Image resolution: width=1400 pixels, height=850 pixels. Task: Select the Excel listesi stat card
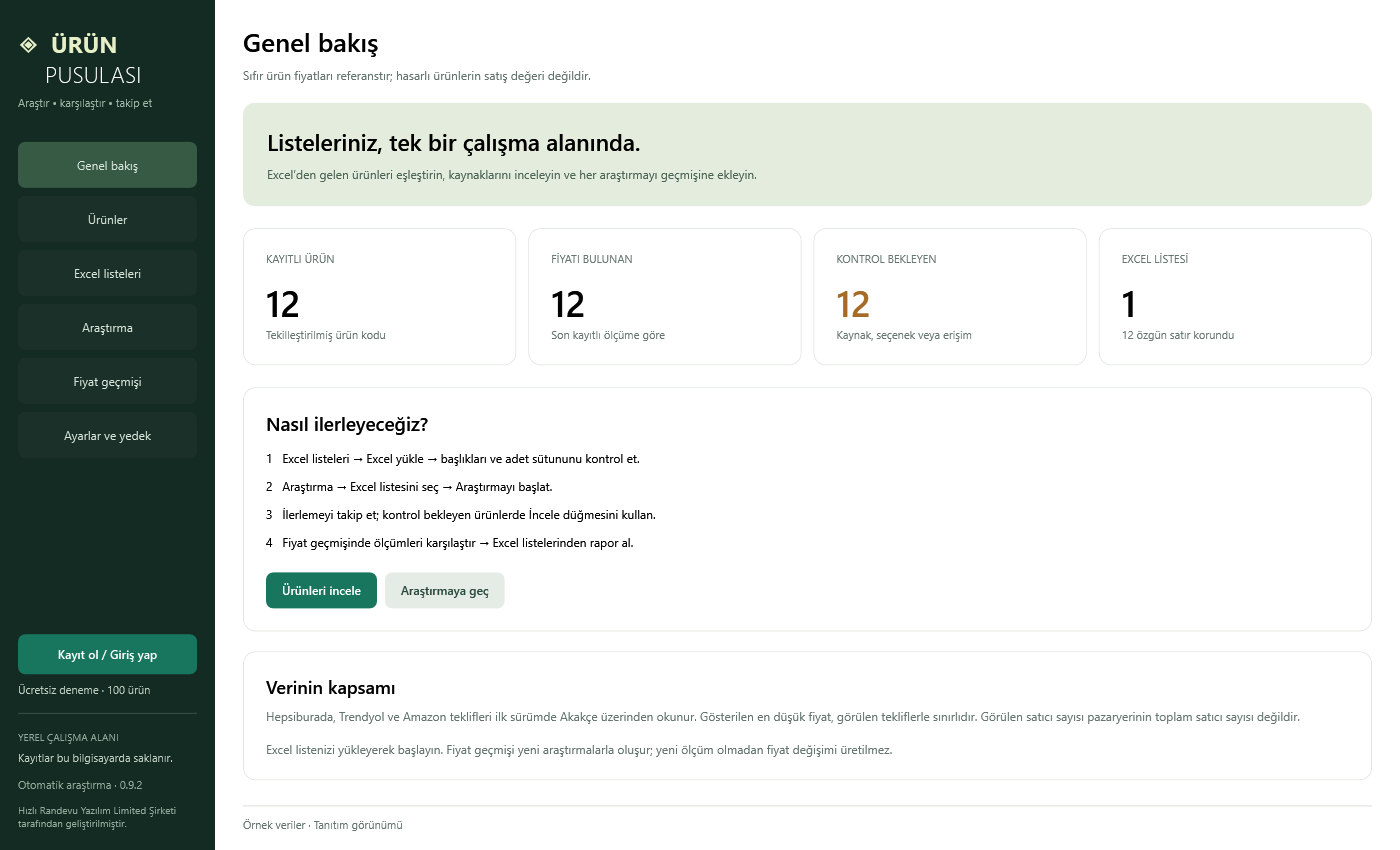click(1235, 296)
